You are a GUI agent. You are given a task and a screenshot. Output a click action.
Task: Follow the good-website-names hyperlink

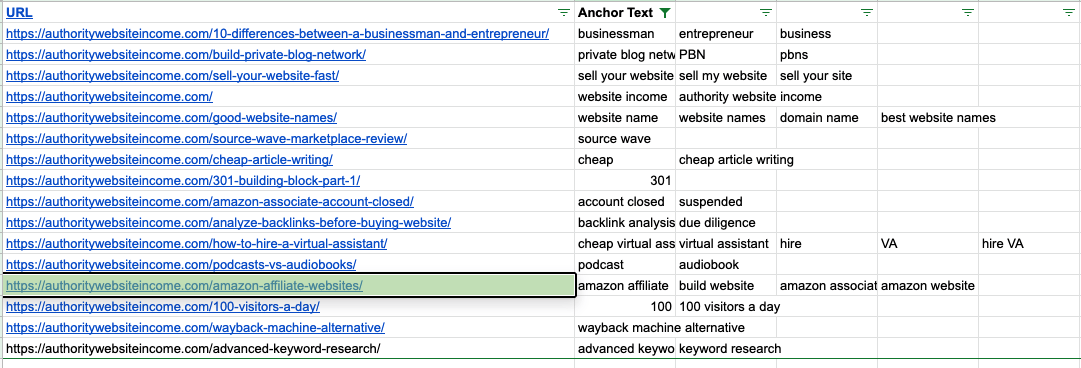tap(171, 118)
